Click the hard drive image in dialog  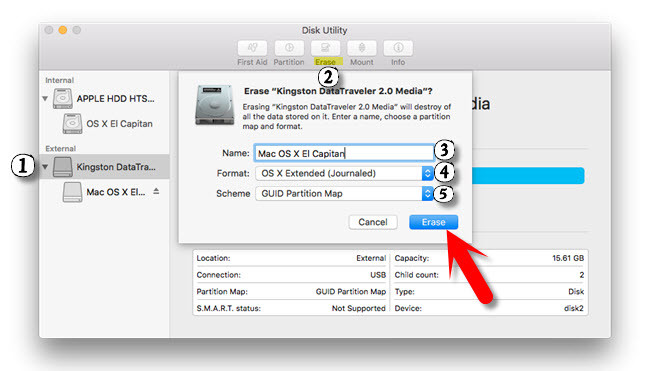point(214,105)
